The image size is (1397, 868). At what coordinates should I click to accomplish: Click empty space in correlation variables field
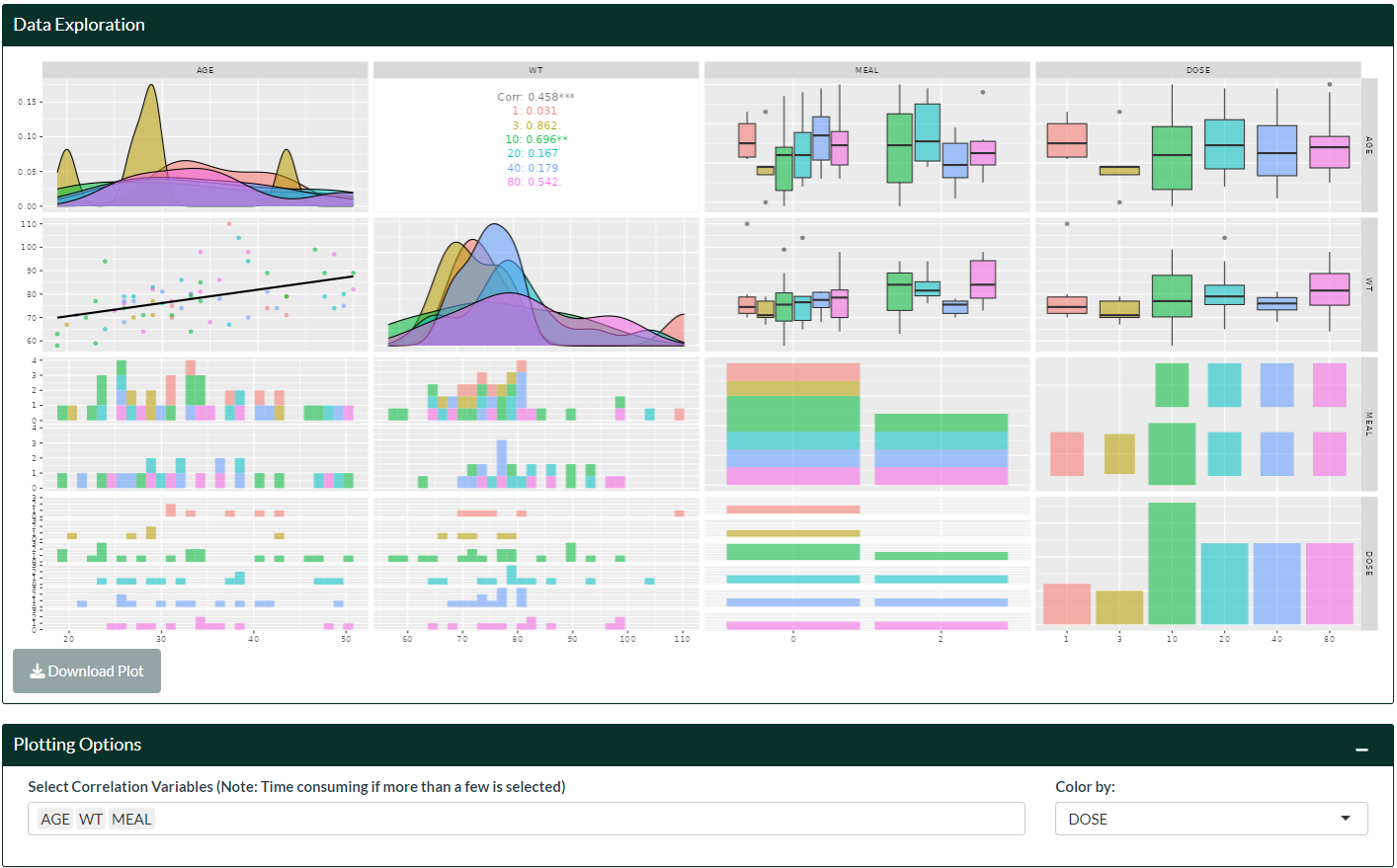click(593, 819)
